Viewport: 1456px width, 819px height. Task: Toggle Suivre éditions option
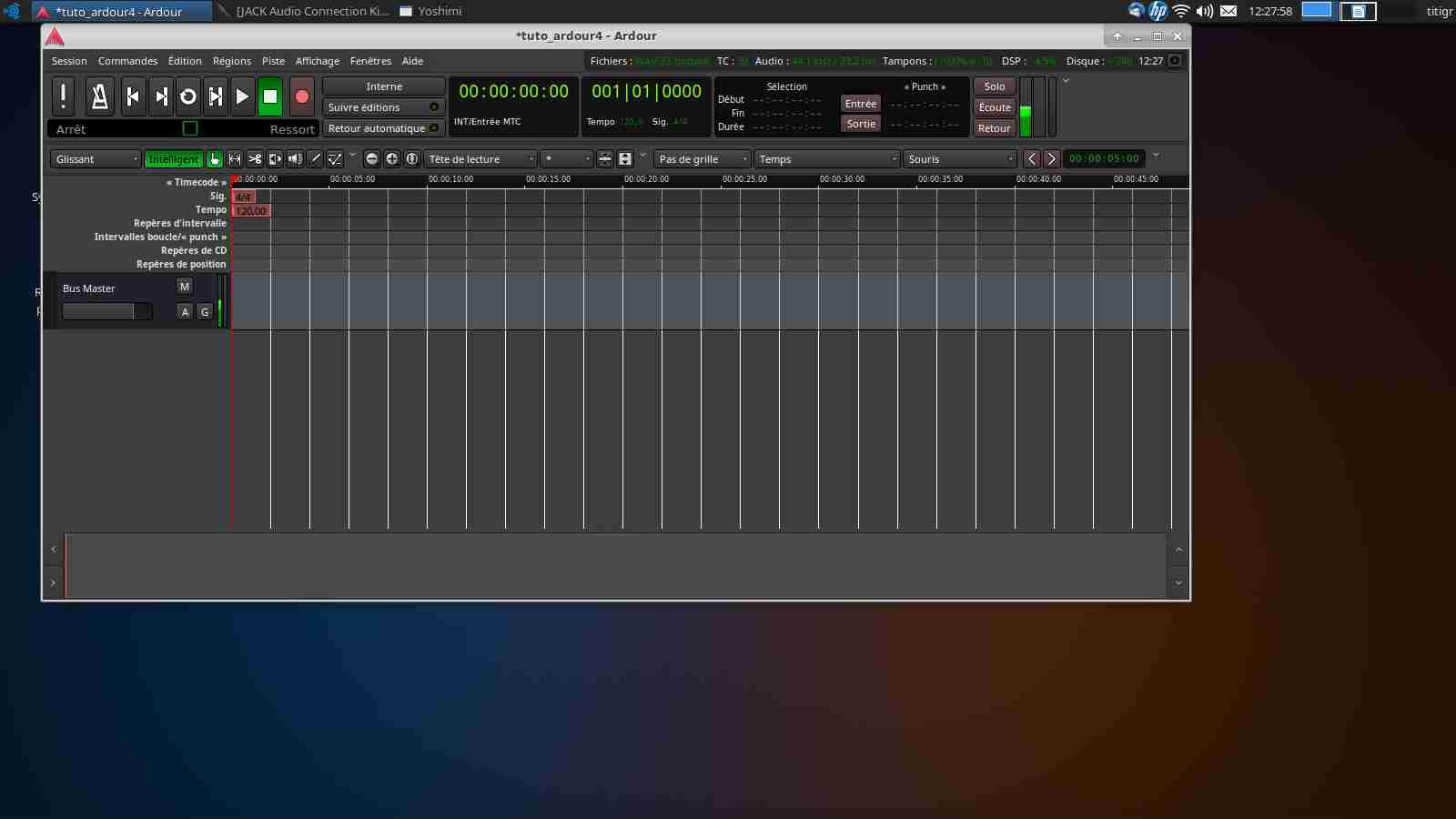383,107
